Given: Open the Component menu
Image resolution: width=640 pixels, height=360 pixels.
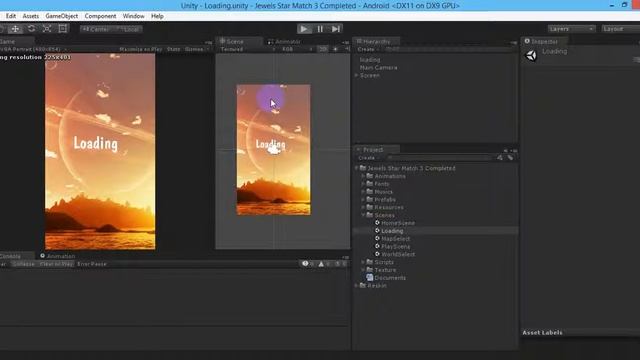Looking at the screenshot, I should pyautogui.click(x=100, y=16).
